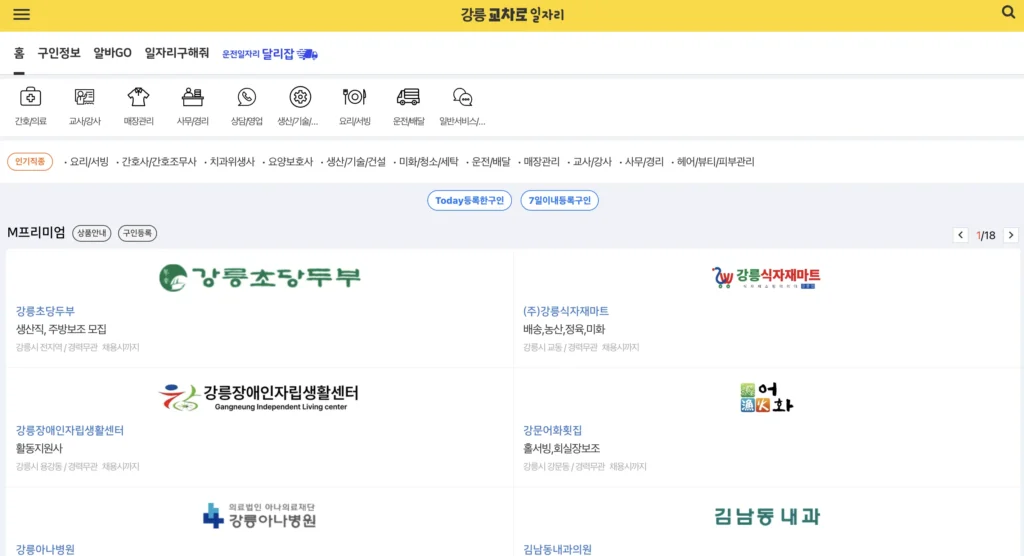Switch to the 홈 tab
This screenshot has height=556, width=1024.
19,53
